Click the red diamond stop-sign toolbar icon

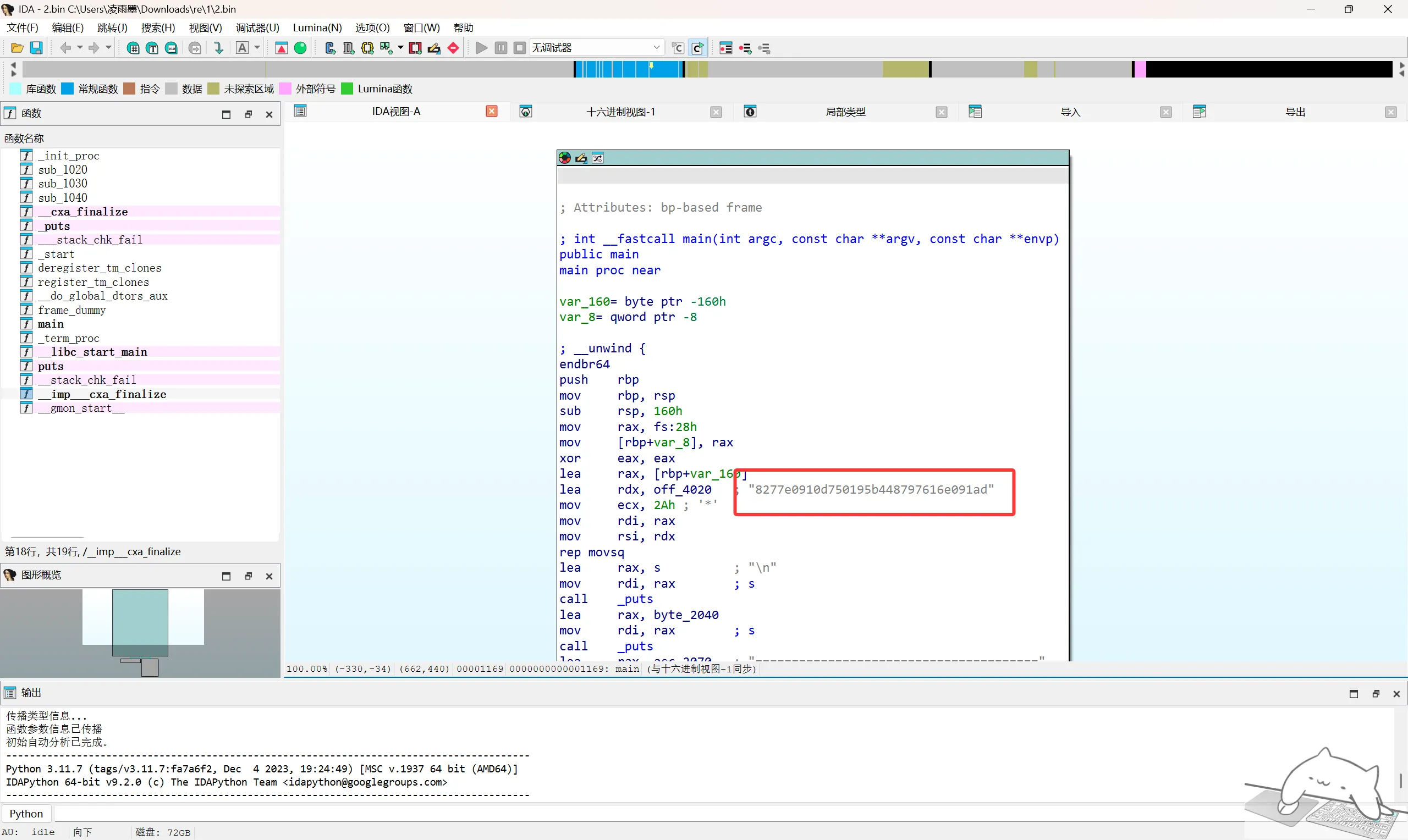point(454,48)
